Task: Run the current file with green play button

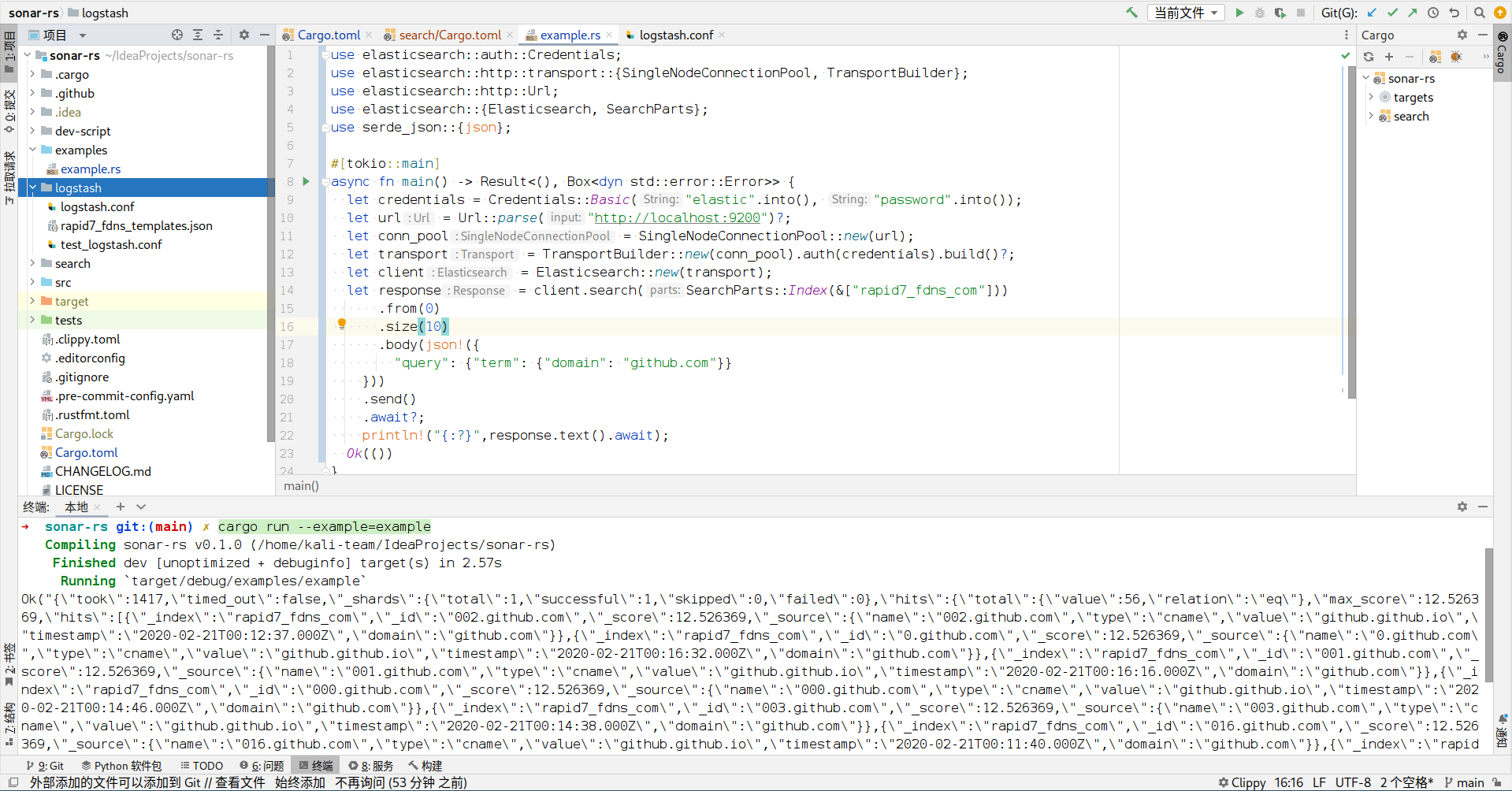Action: (x=1239, y=13)
